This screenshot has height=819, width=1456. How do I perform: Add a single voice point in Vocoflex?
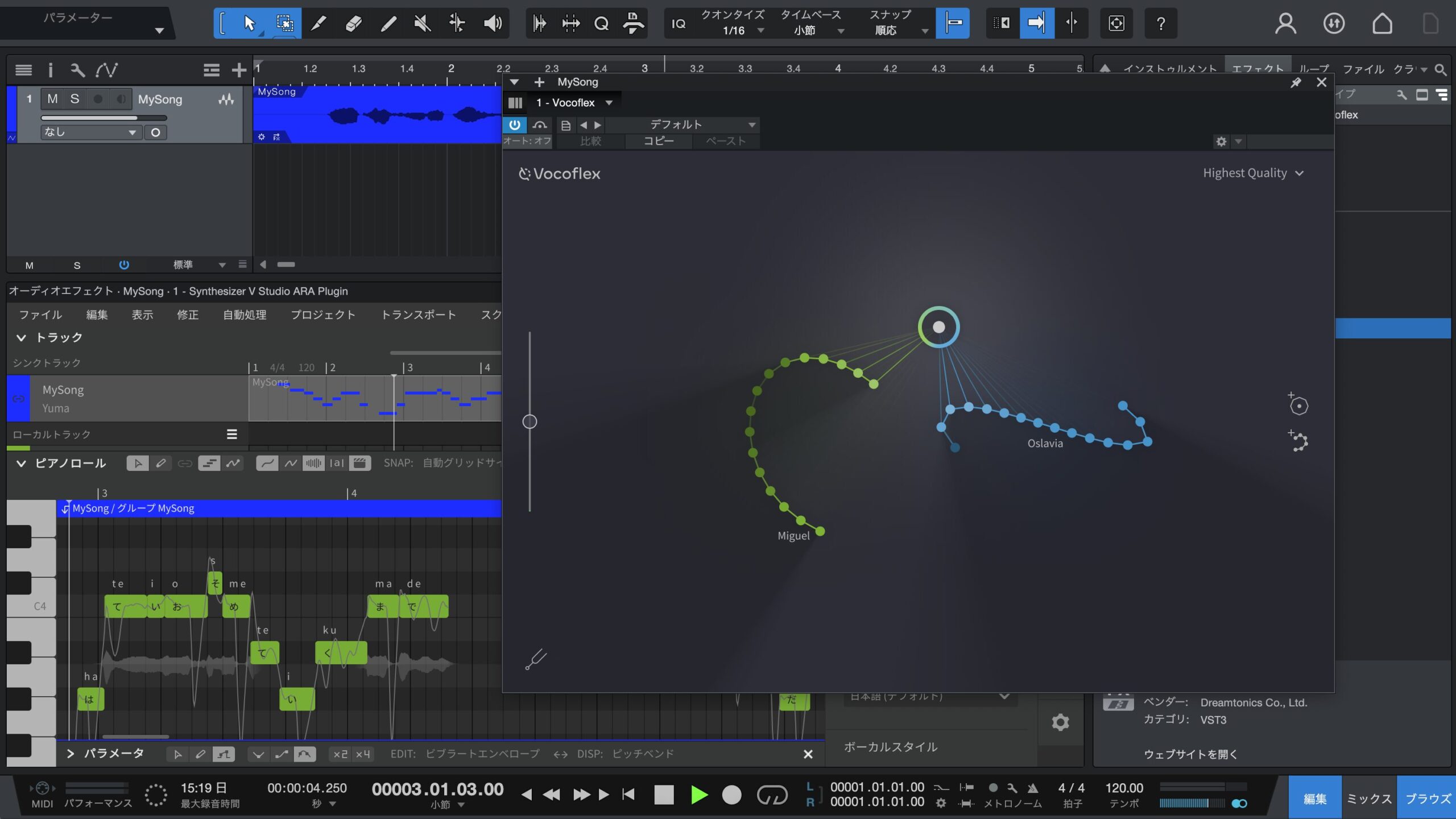(1298, 404)
